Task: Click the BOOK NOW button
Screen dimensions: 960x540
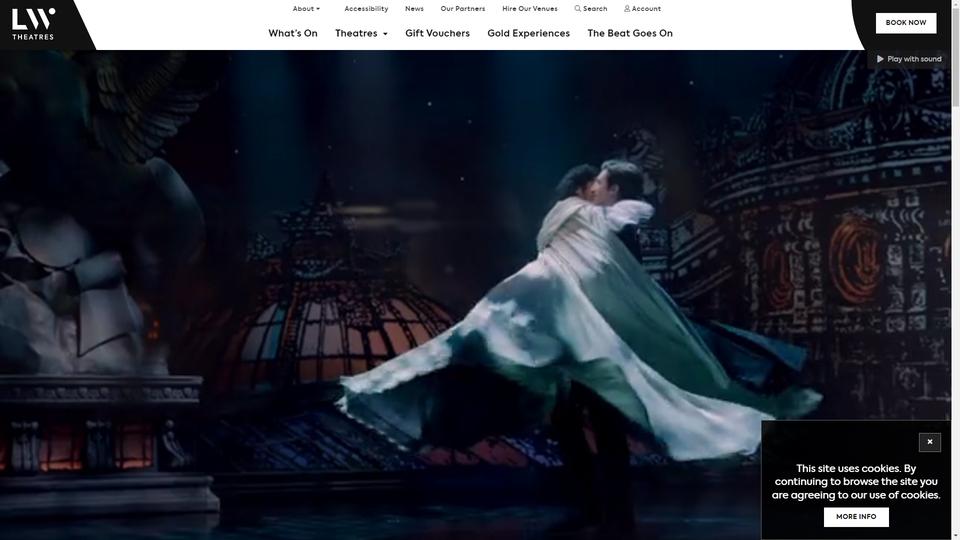Action: tap(906, 23)
